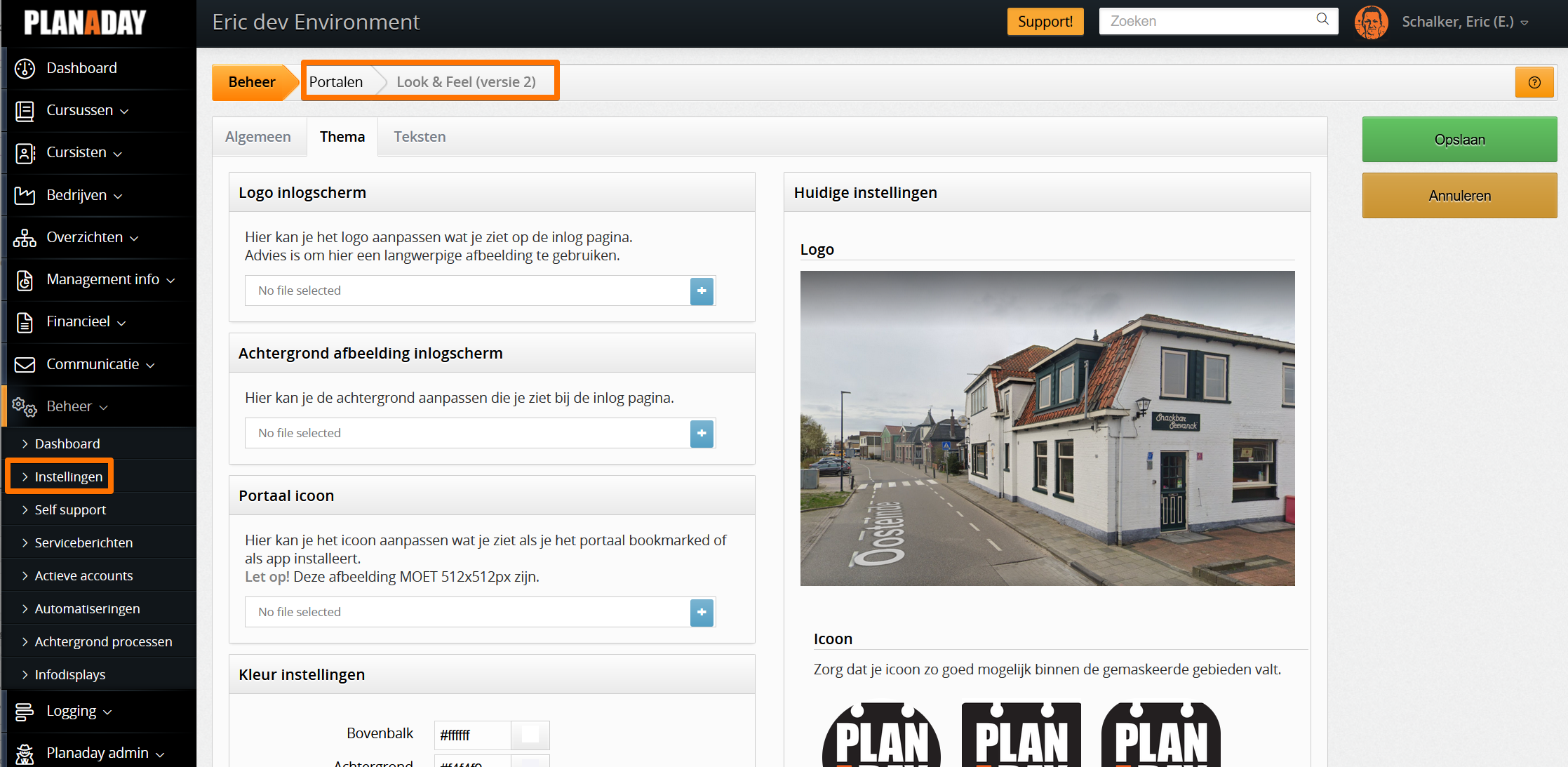The width and height of the screenshot is (1568, 767).
Task: Open Self support submenu item
Action: tap(70, 509)
